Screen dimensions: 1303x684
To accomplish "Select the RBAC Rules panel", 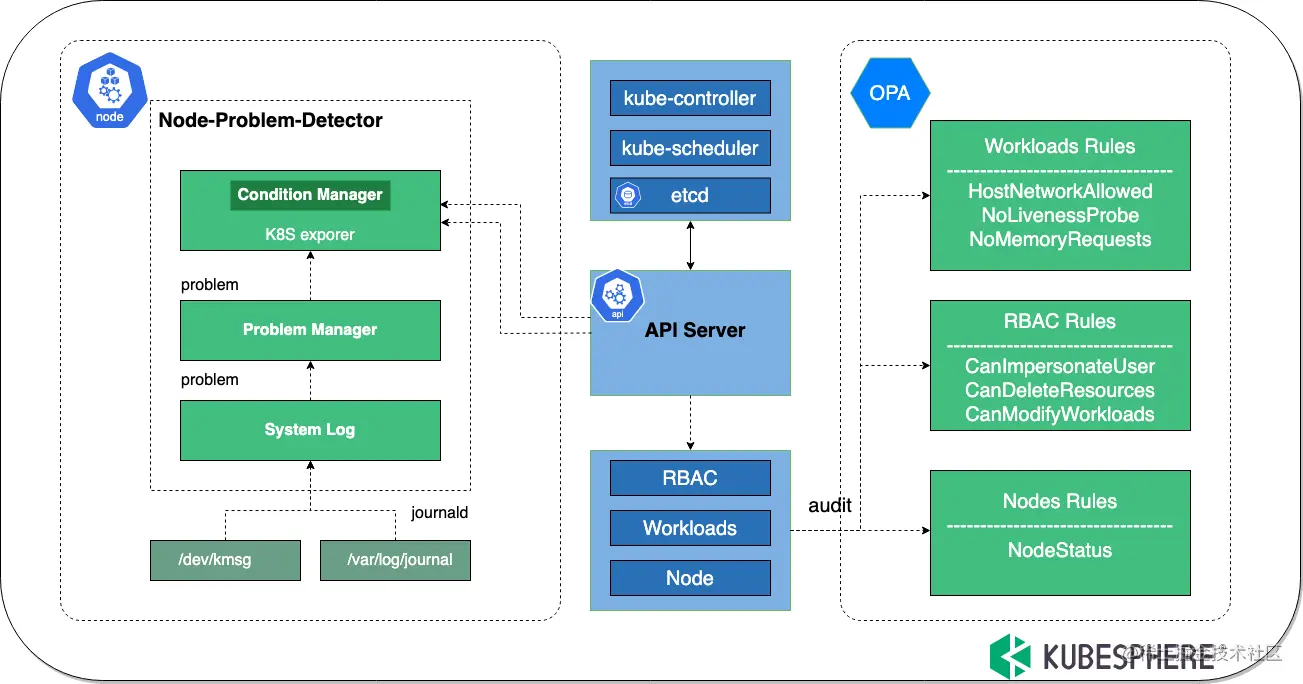I will tap(1060, 365).
